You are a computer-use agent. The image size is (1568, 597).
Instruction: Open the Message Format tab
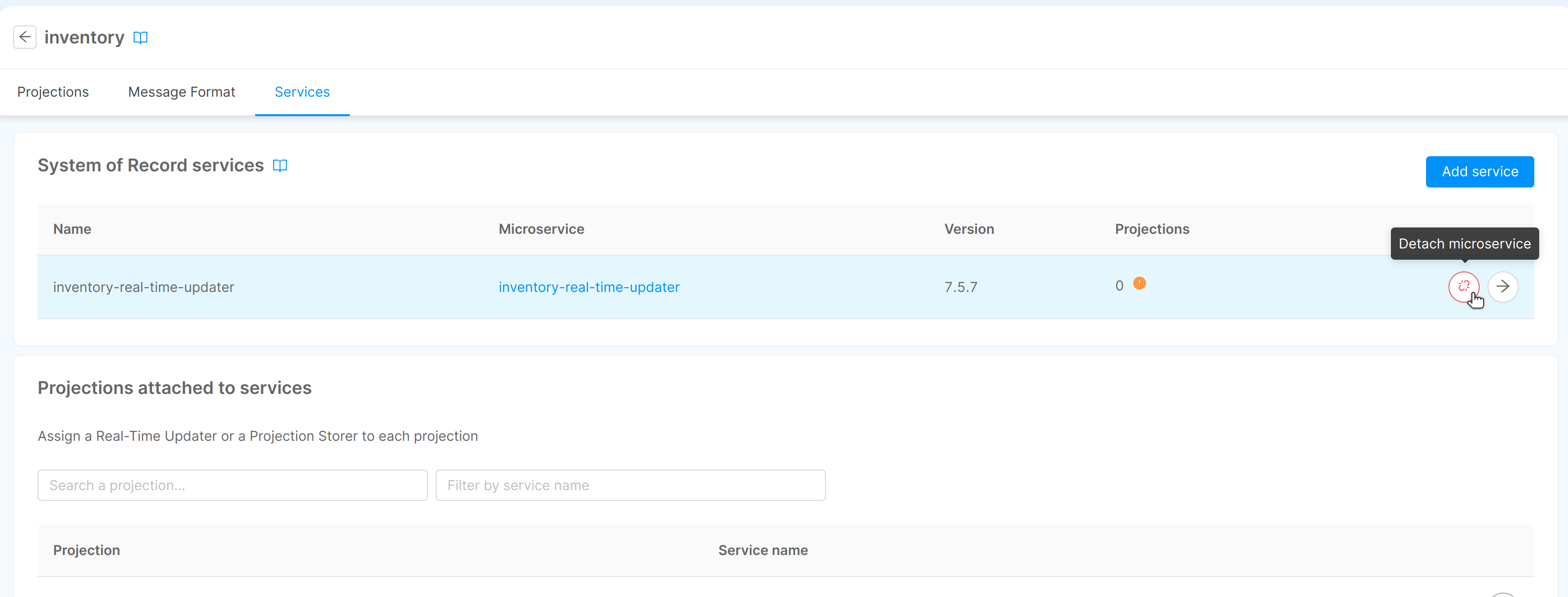click(181, 92)
